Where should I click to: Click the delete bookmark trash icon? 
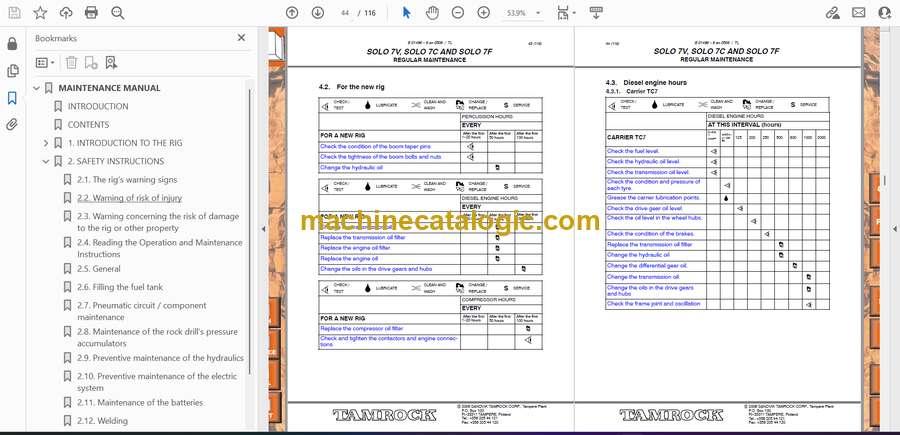coord(71,63)
